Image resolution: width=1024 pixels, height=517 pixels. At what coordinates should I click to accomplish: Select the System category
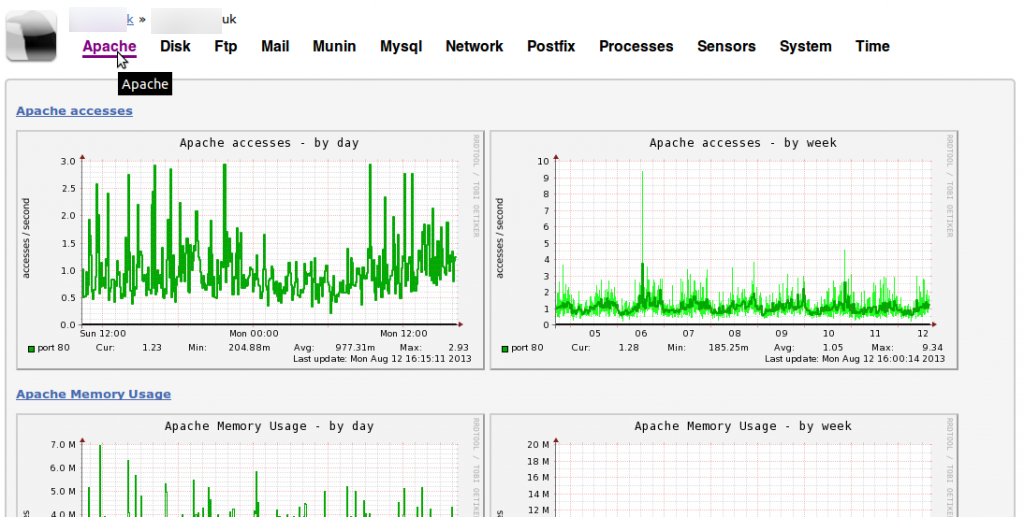pos(805,46)
